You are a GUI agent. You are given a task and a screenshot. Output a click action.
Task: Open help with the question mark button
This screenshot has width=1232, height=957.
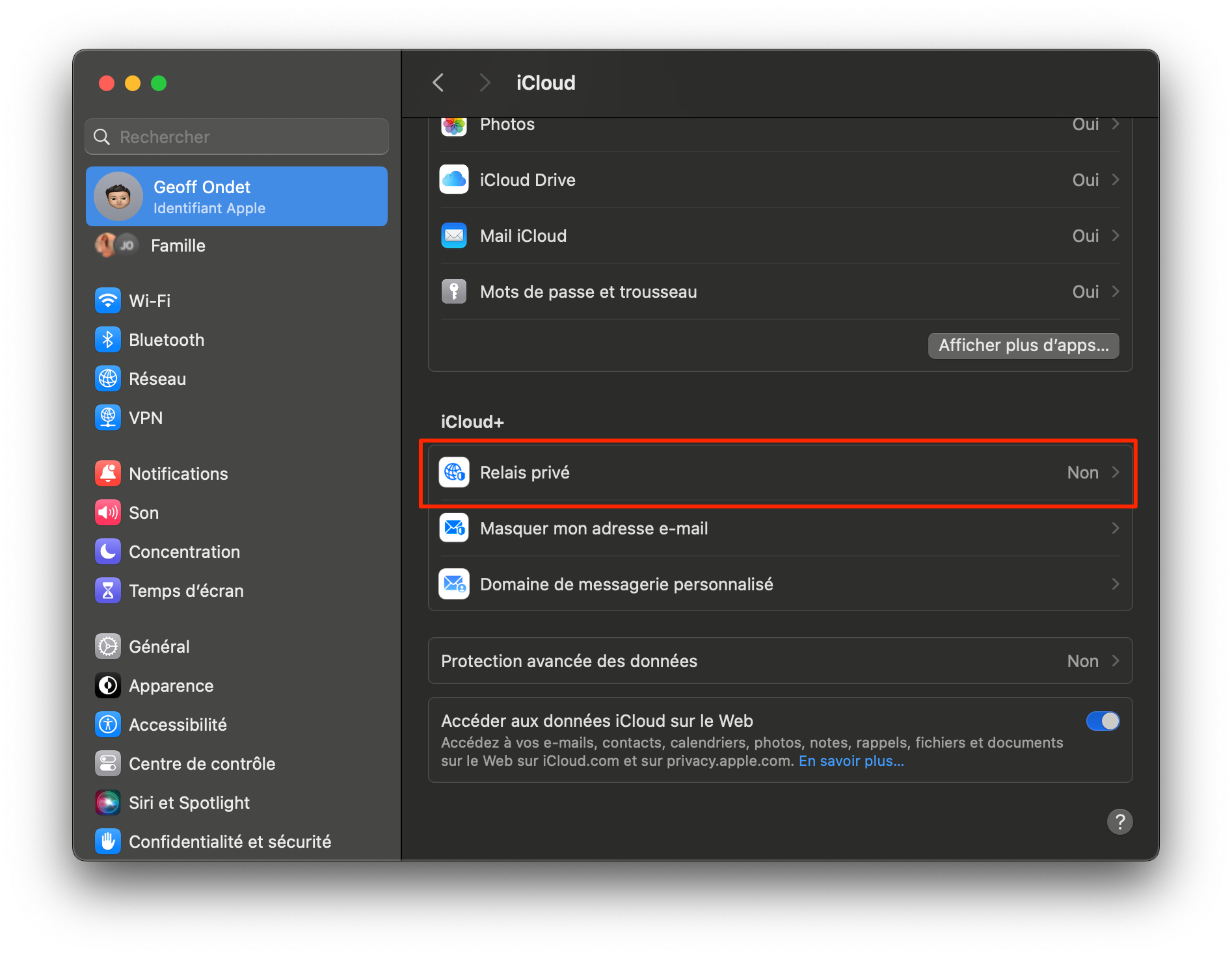click(1119, 822)
